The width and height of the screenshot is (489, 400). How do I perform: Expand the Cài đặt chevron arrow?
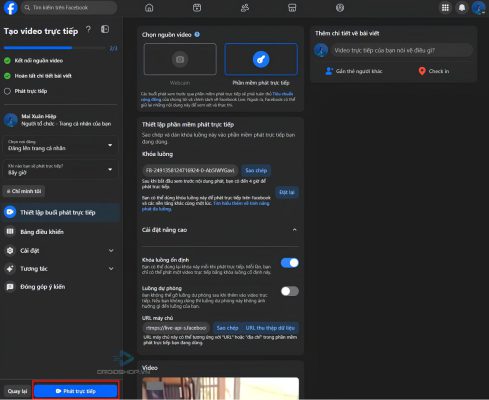(x=111, y=251)
